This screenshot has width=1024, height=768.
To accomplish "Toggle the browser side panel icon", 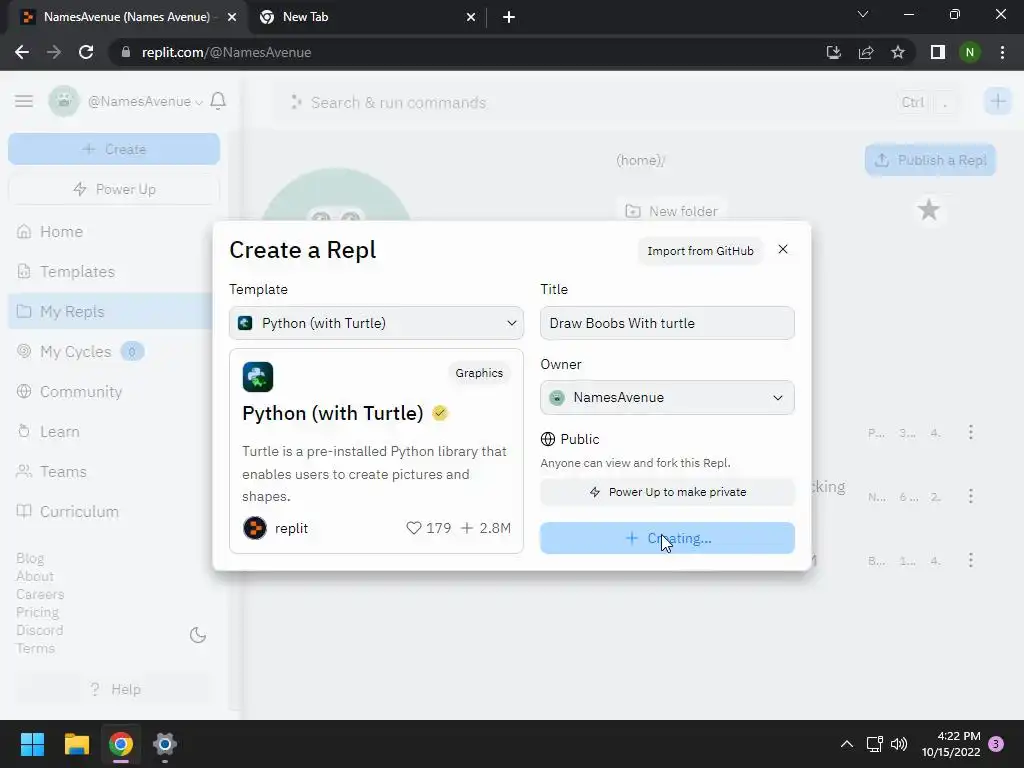I will (938, 52).
